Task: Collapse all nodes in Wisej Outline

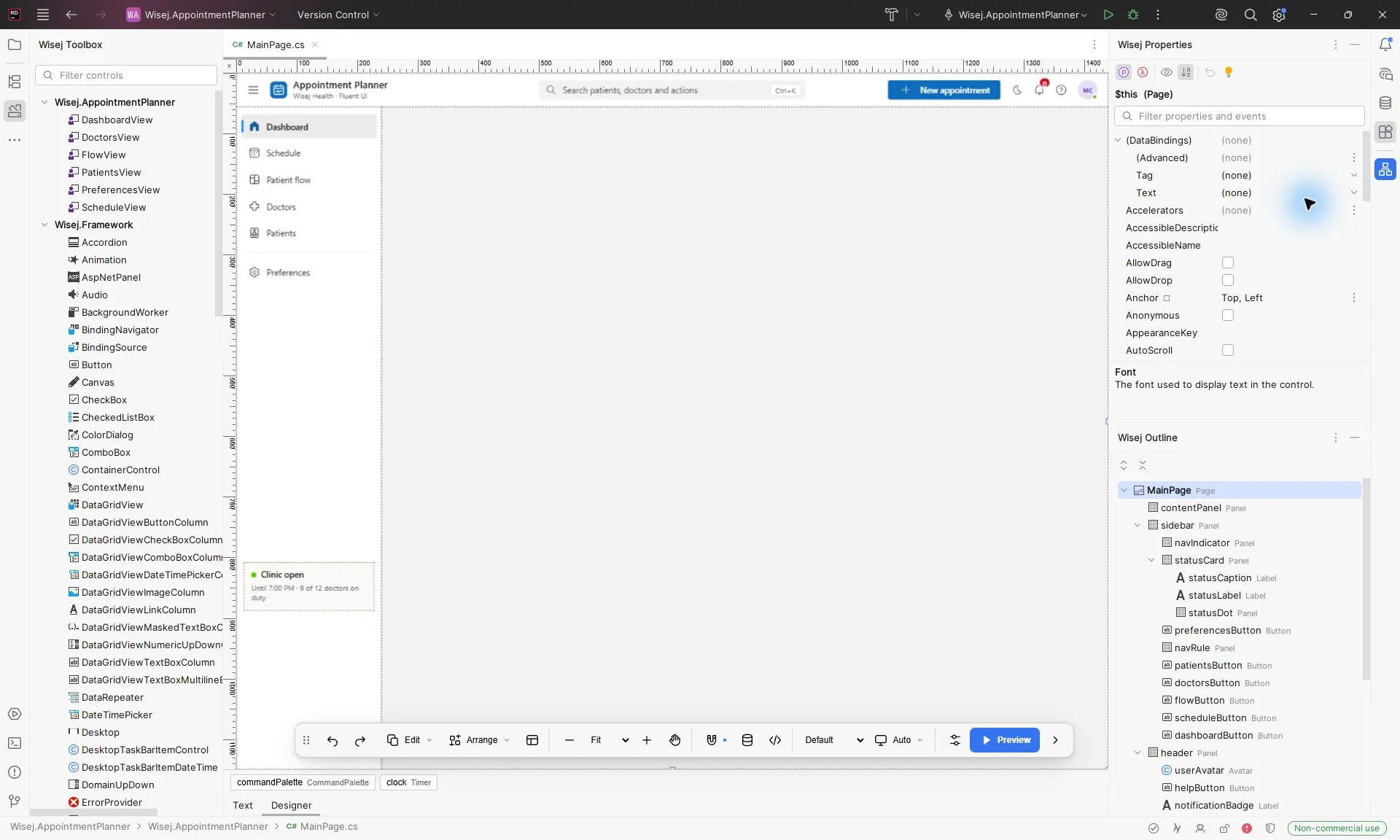Action: [1143, 465]
